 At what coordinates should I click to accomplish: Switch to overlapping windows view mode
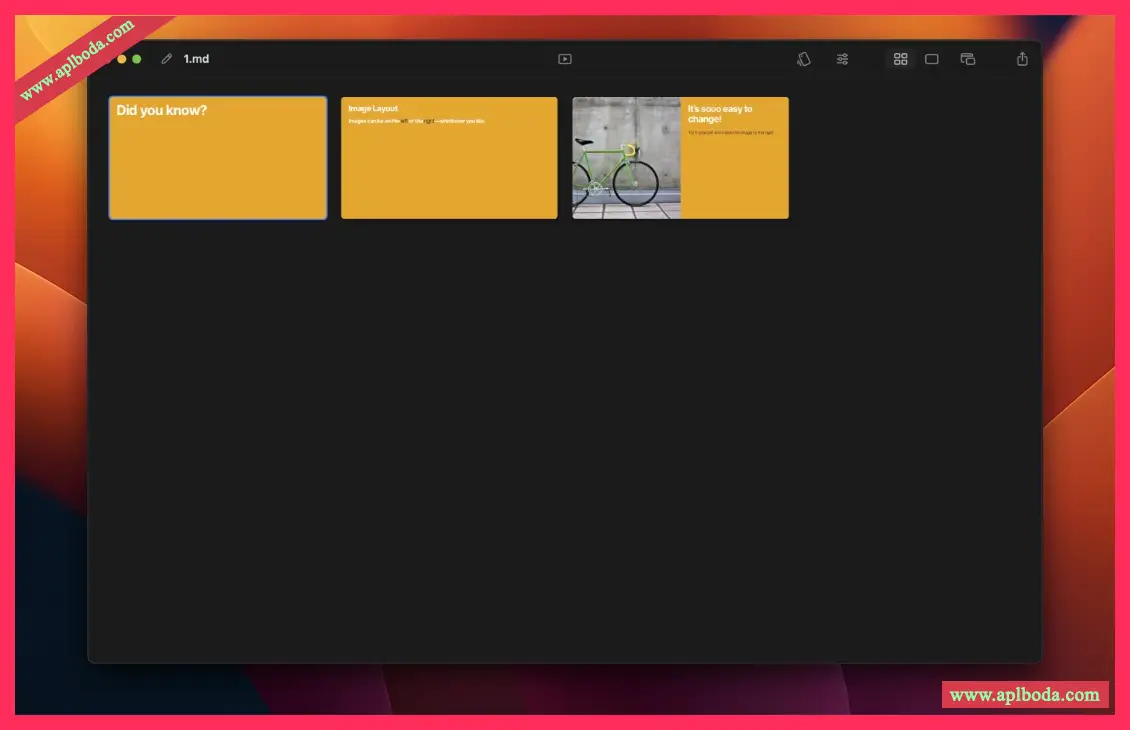point(967,59)
